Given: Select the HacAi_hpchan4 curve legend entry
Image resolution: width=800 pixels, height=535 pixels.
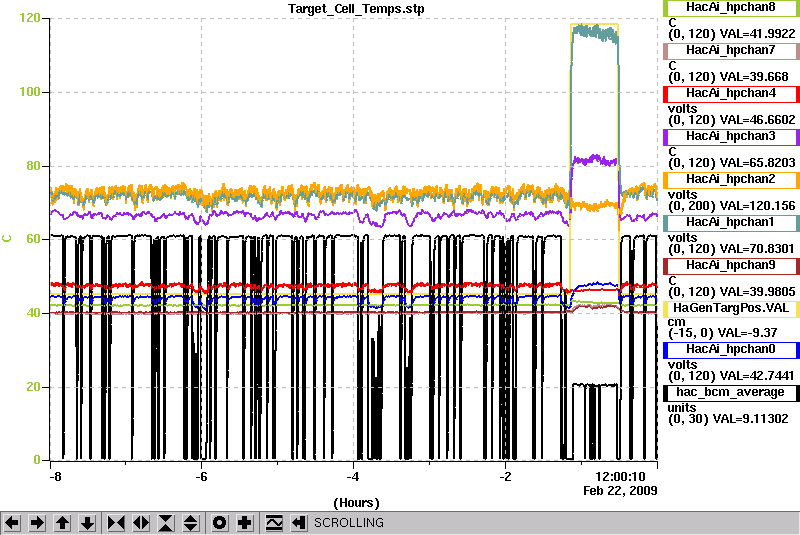Looking at the screenshot, I should pos(731,94).
